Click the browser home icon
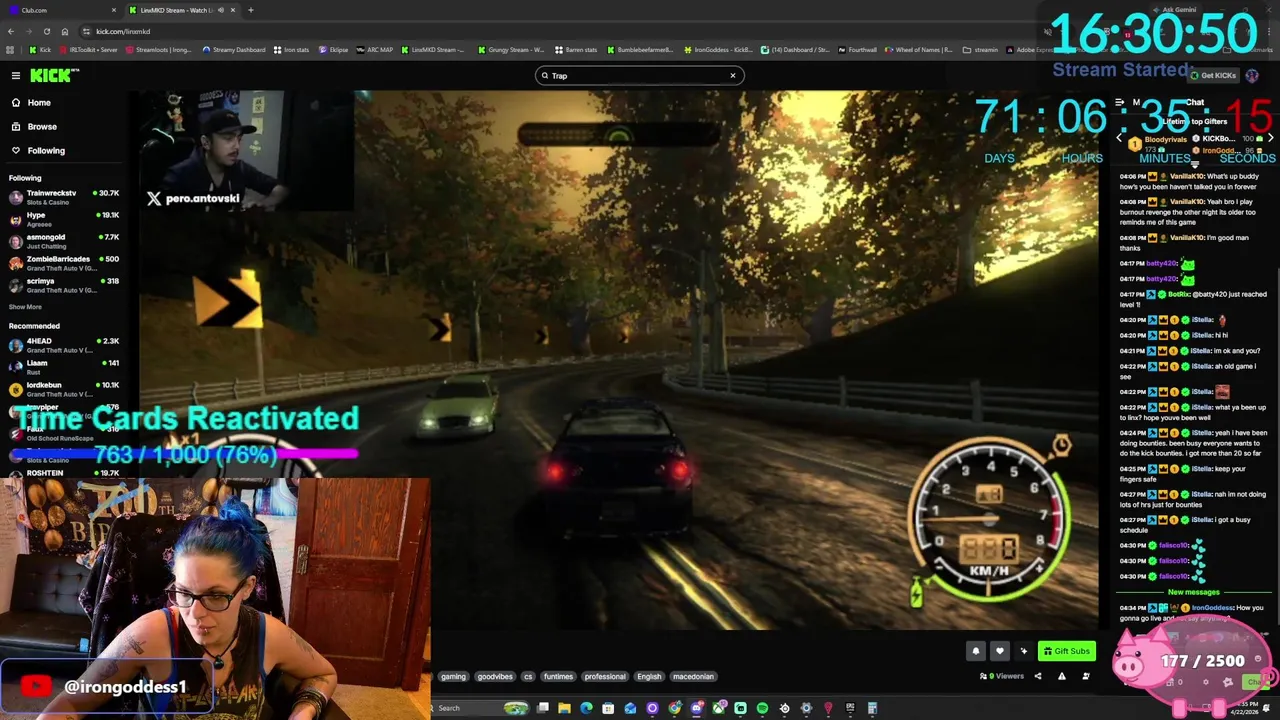This screenshot has width=1280, height=720. pyautogui.click(x=65, y=31)
